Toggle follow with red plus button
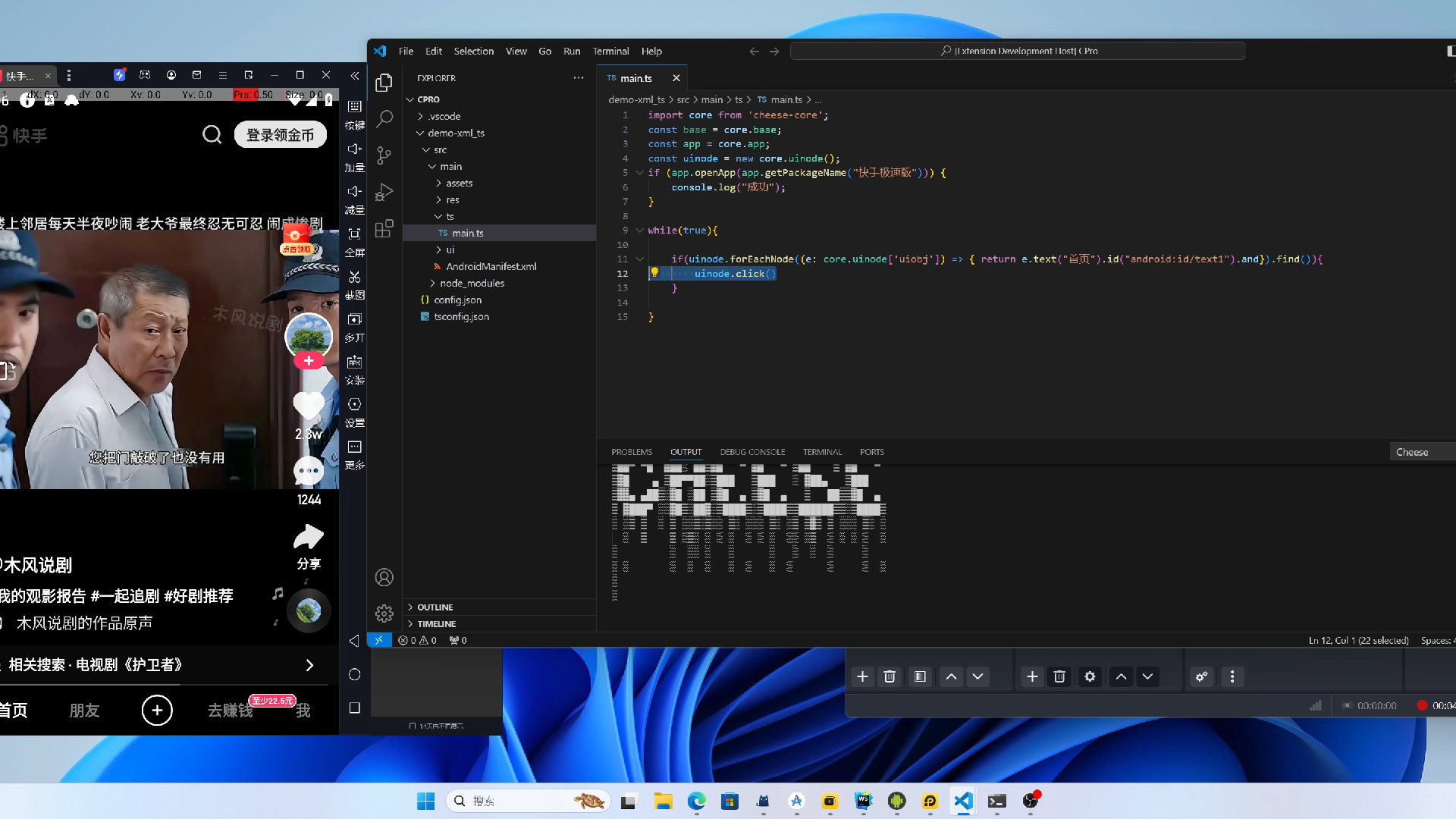1456x819 pixels. (x=309, y=360)
